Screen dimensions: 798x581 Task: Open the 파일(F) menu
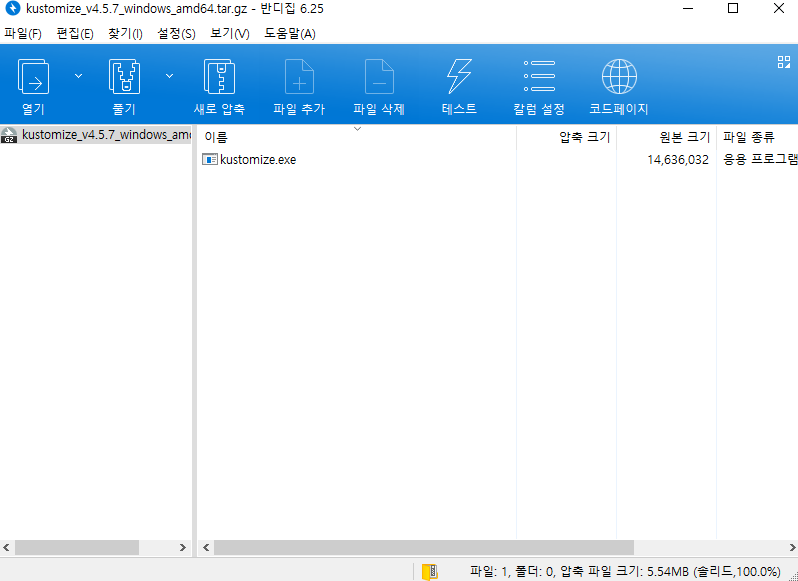pos(23,34)
